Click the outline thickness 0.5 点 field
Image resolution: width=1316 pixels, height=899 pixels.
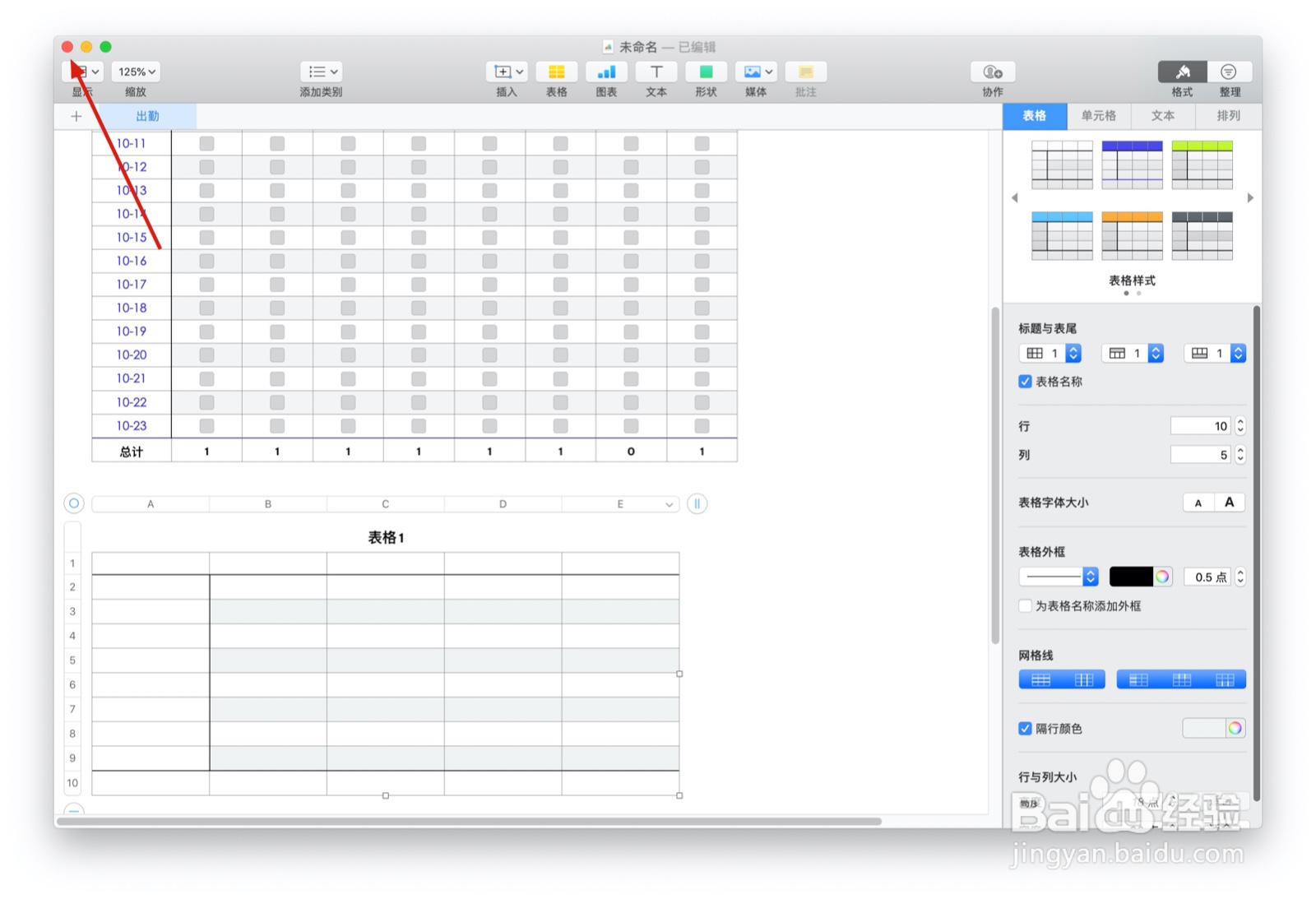[1208, 577]
